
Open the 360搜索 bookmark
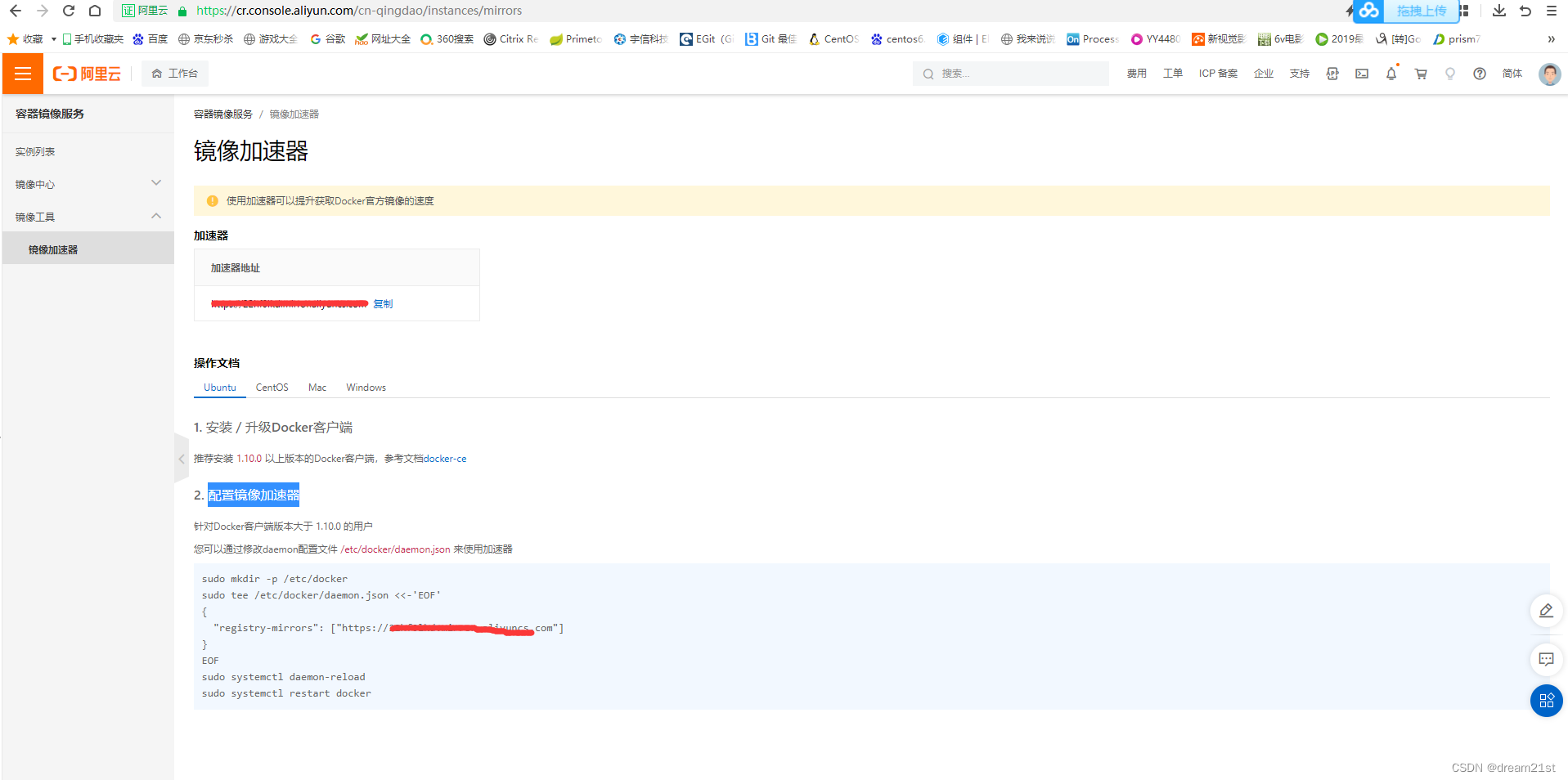[x=447, y=39]
